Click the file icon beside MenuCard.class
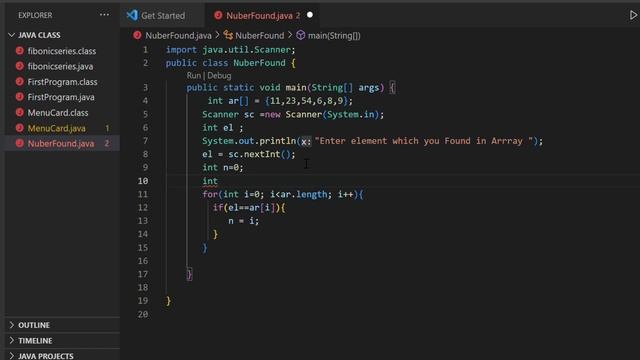Screen dimensions: 640x360 coord(20,112)
